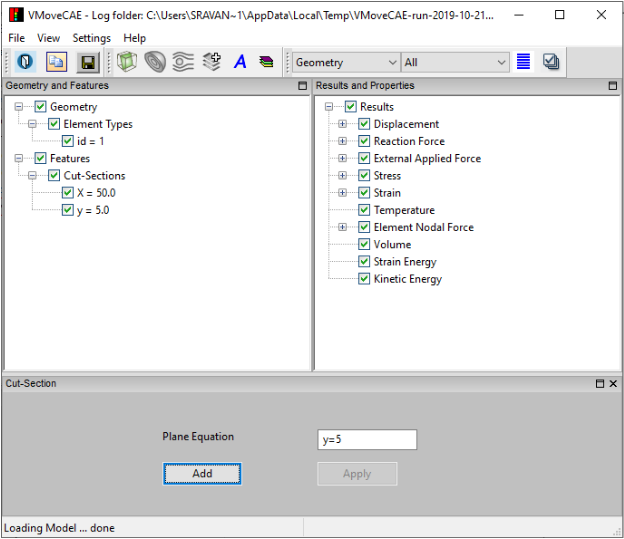The image size is (624, 539).
Task: Collapse the Results tree node
Action: coord(329,107)
